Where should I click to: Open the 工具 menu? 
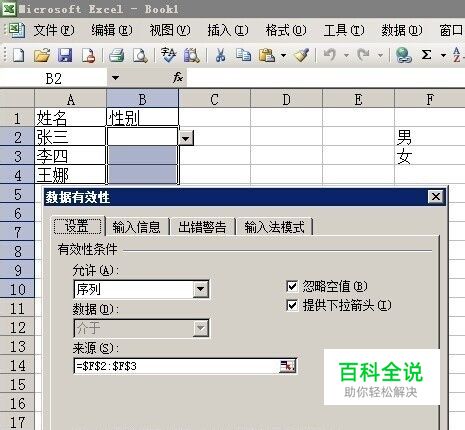point(344,31)
